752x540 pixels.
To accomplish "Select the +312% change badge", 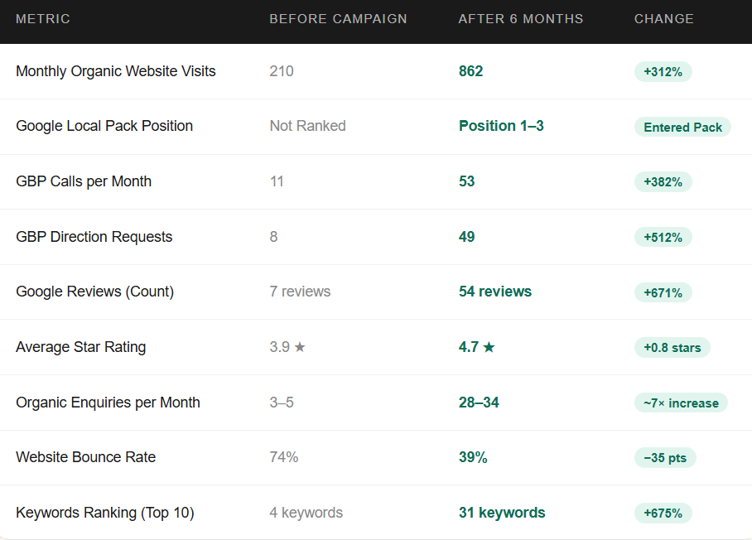I will 663,72.
